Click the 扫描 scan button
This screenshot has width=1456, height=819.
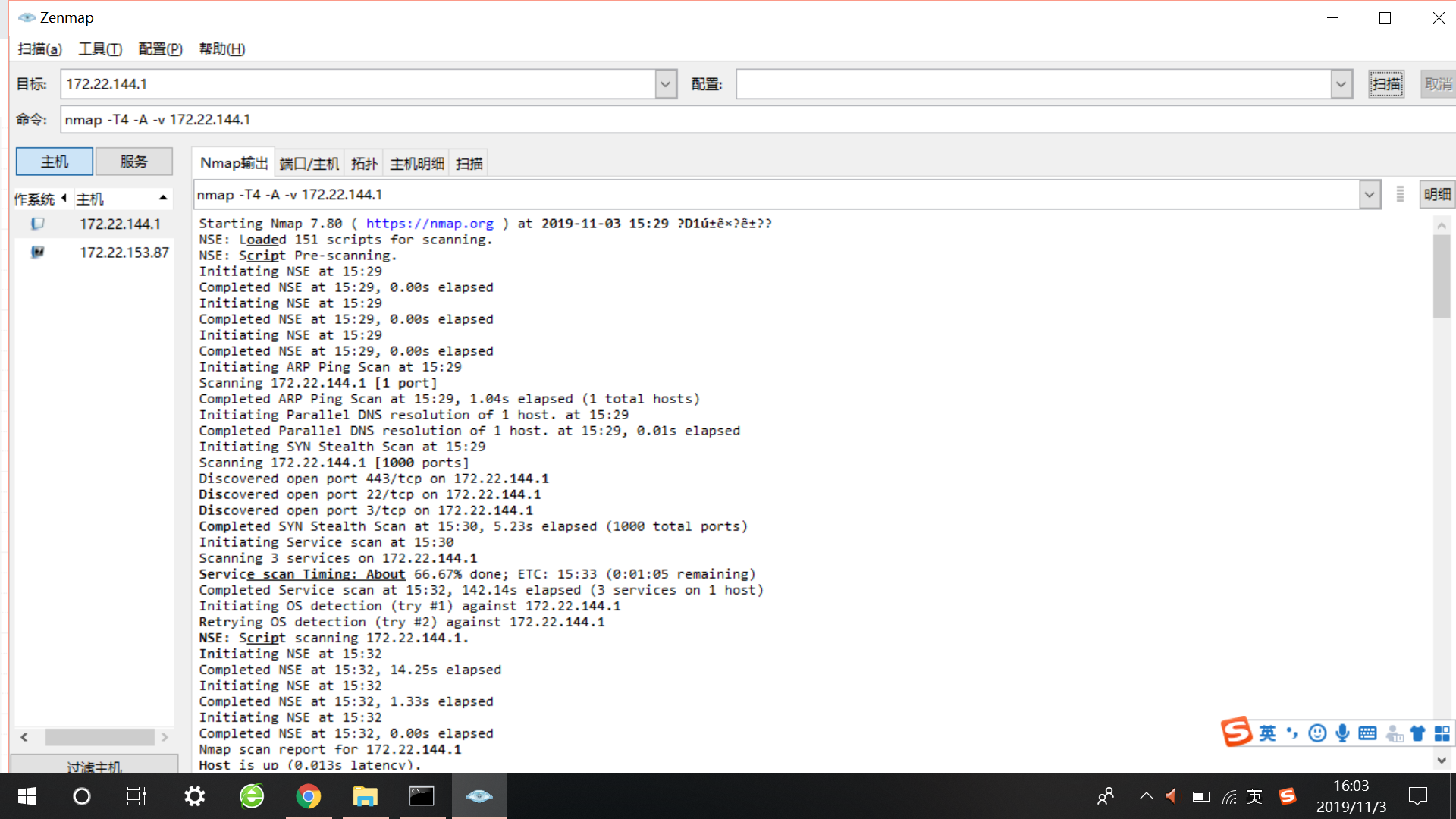(1385, 84)
